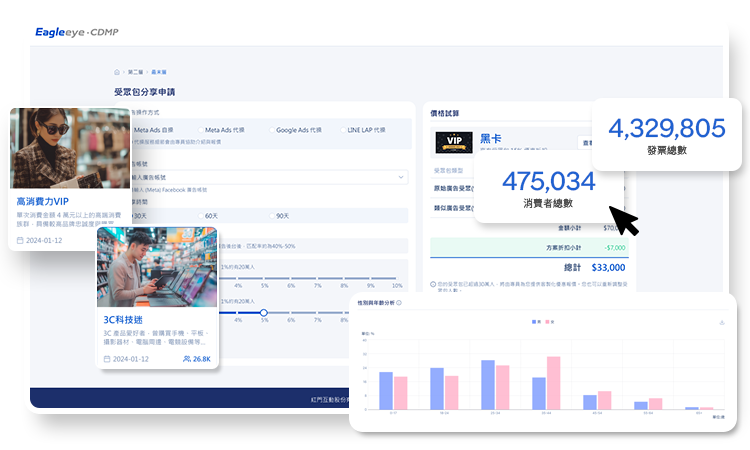Open the ad account dropdown arrow
Screen dimensions: 750x450
401,177
